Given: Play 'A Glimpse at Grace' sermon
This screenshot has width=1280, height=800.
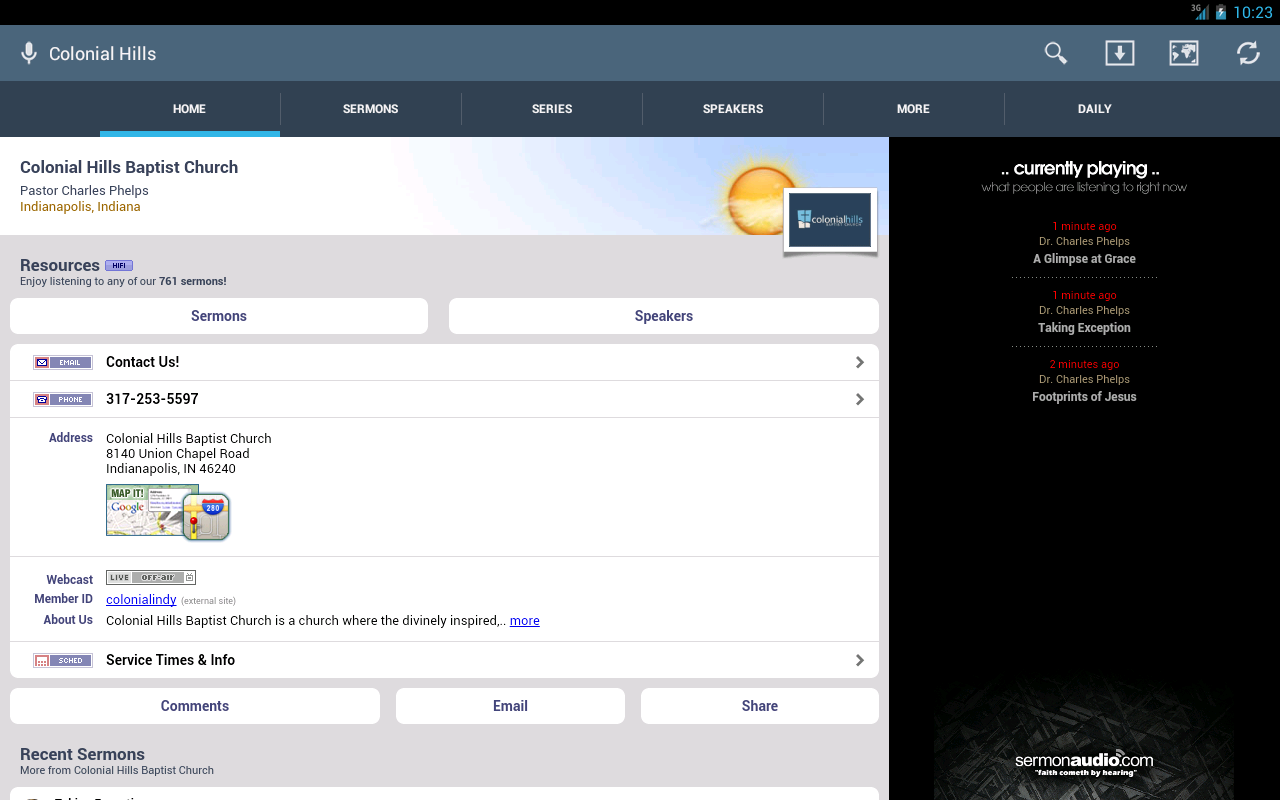Looking at the screenshot, I should [1084, 259].
